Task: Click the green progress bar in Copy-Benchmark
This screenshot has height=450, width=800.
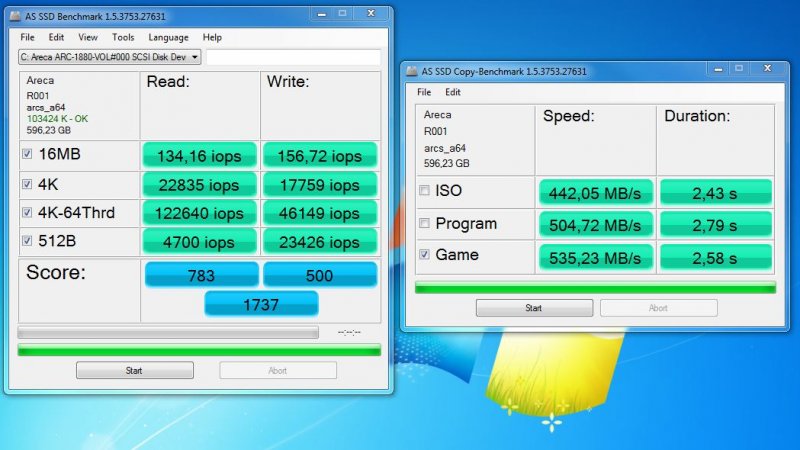Action: pos(595,287)
